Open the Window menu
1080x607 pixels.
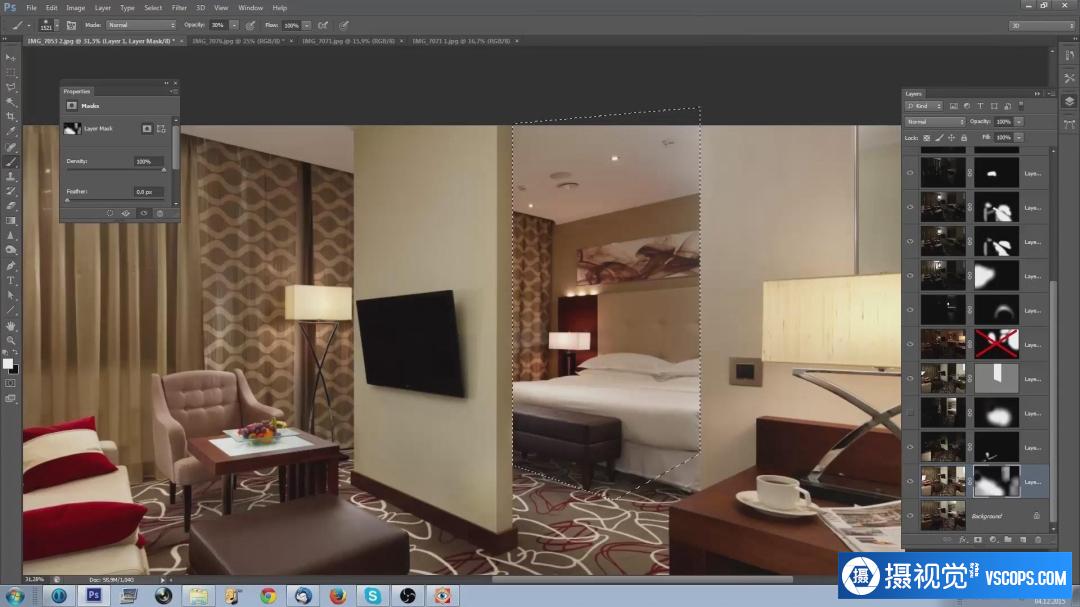point(250,8)
